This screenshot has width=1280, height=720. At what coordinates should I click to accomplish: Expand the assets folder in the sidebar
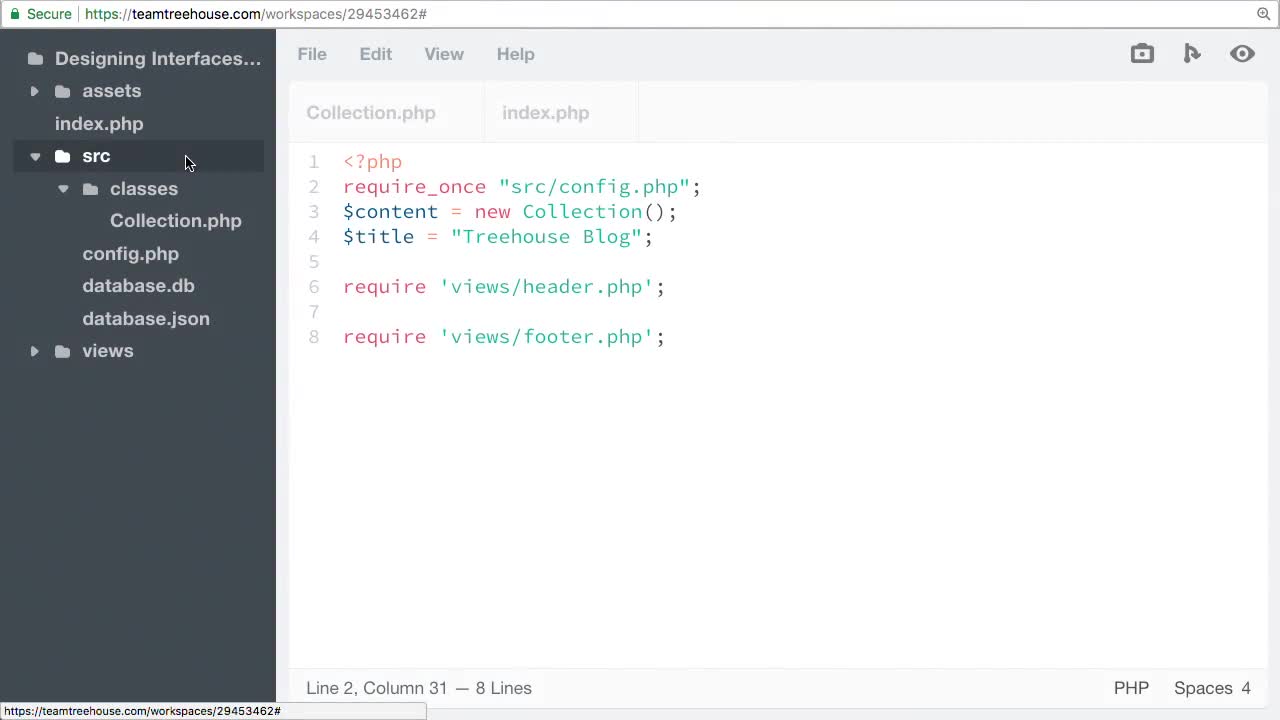[34, 91]
